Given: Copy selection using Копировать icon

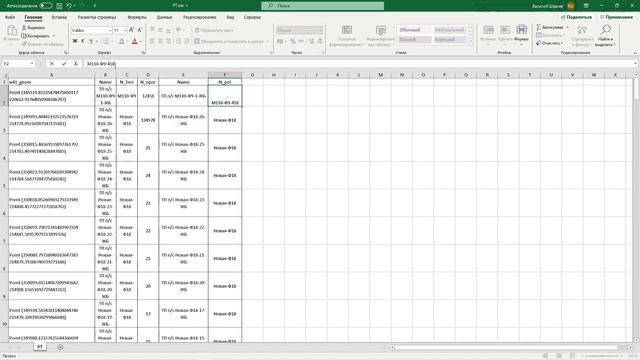Looking at the screenshot, I should point(24,36).
